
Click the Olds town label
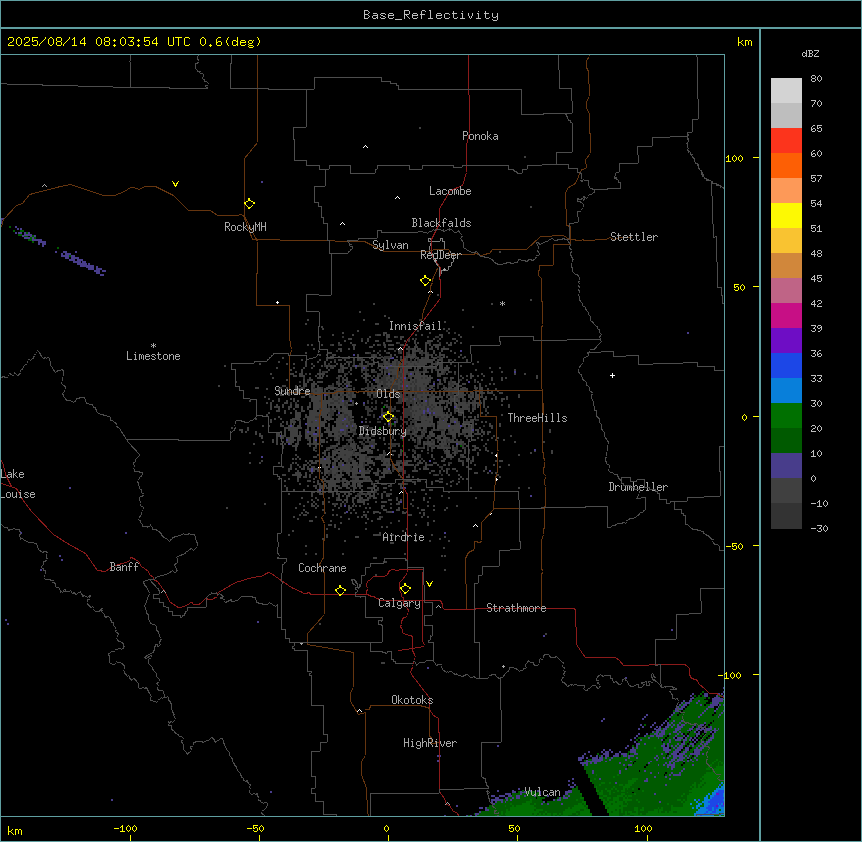pyautogui.click(x=388, y=394)
